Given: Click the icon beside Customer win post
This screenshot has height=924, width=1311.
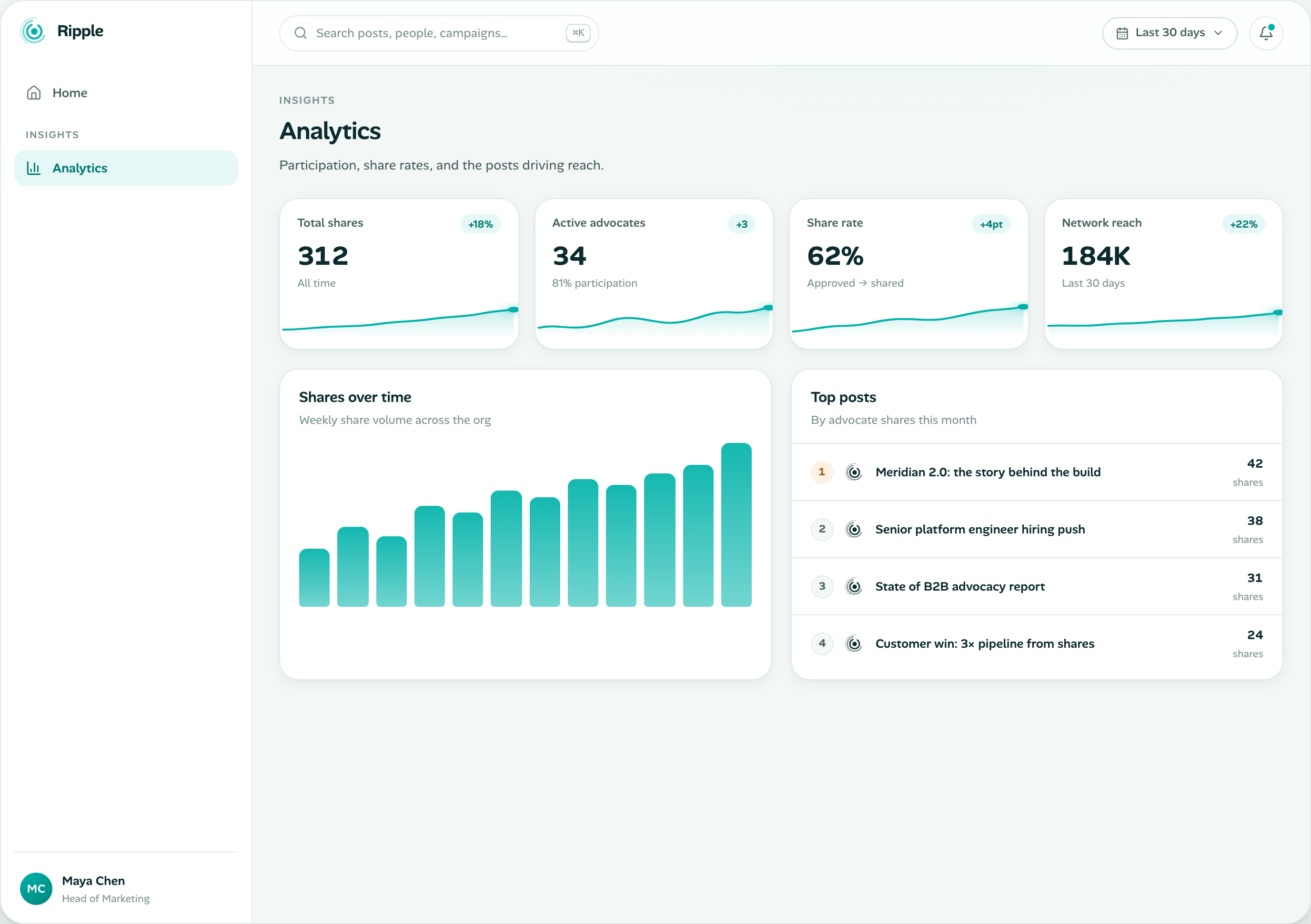Looking at the screenshot, I should pos(854,643).
